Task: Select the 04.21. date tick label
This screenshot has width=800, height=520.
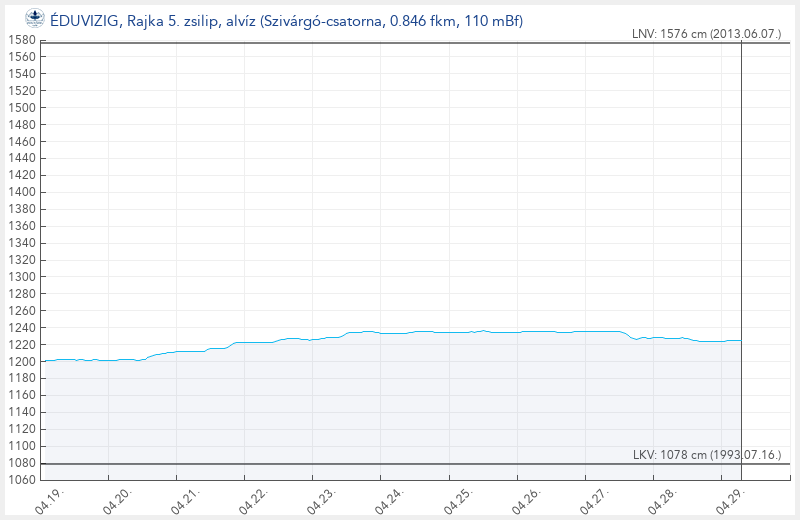Action: (185, 499)
